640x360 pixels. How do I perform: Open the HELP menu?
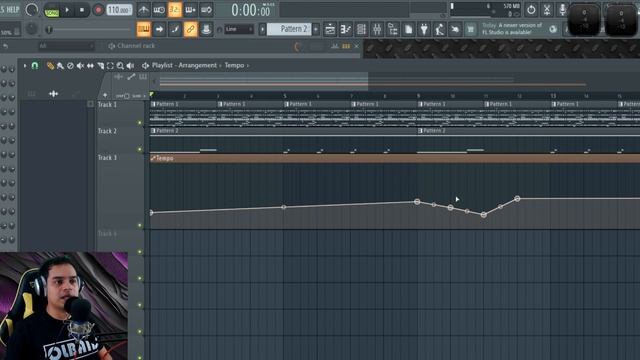coord(12,9)
